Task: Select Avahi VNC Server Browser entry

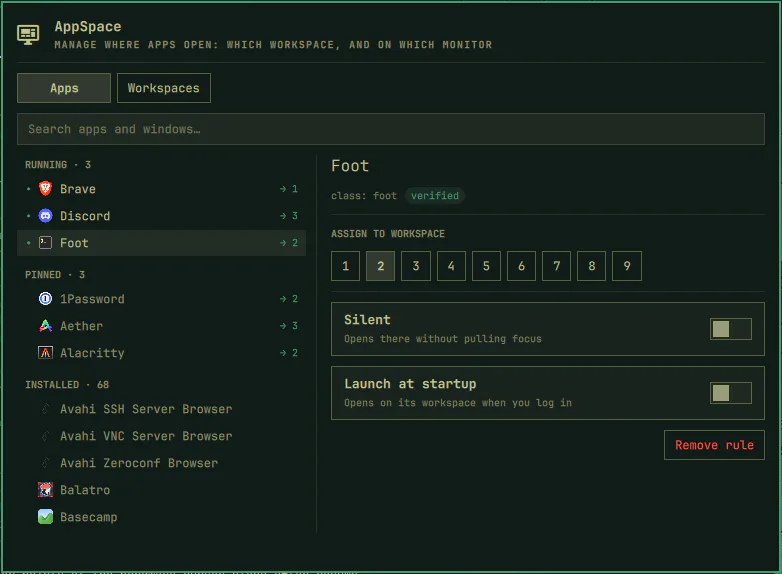Action: pyautogui.click(x=162, y=436)
